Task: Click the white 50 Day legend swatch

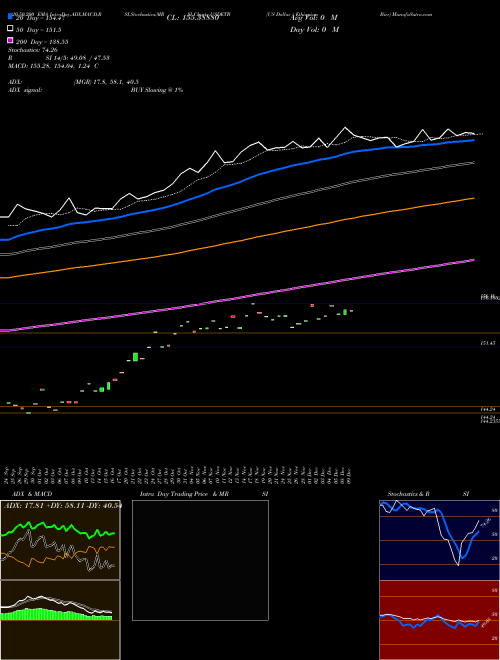Action: pyautogui.click(x=10, y=28)
